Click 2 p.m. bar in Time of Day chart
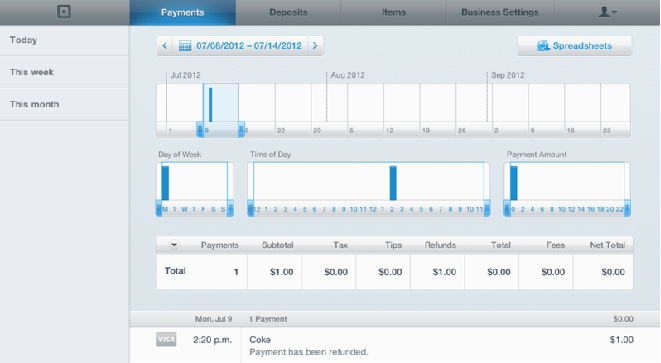The width and height of the screenshot is (661, 363). [393, 183]
